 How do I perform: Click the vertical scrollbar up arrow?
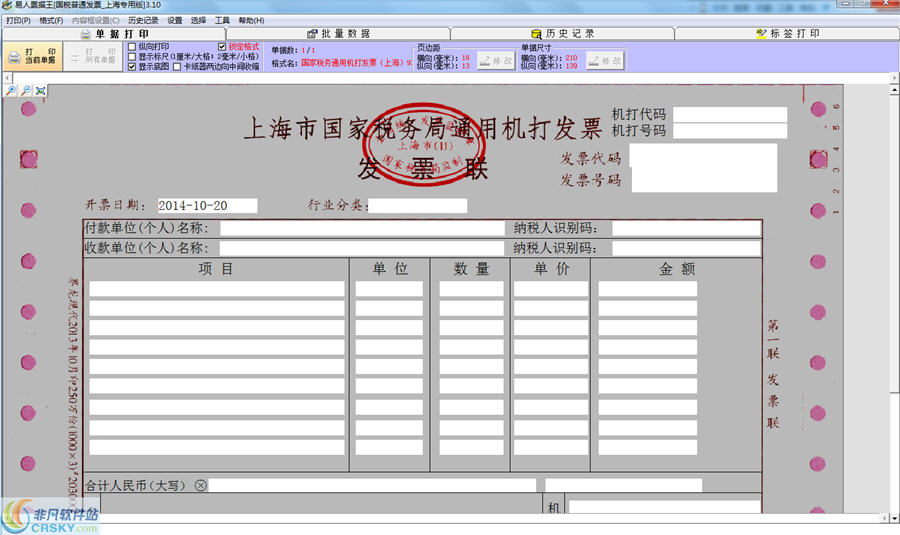click(x=894, y=90)
